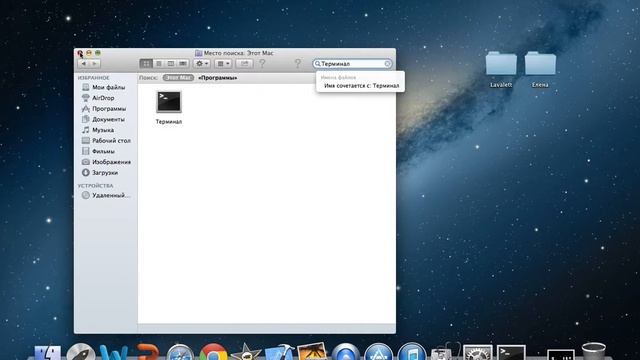Open System Preferences gear in the Dock
The height and width of the screenshot is (360, 640).
[478, 353]
